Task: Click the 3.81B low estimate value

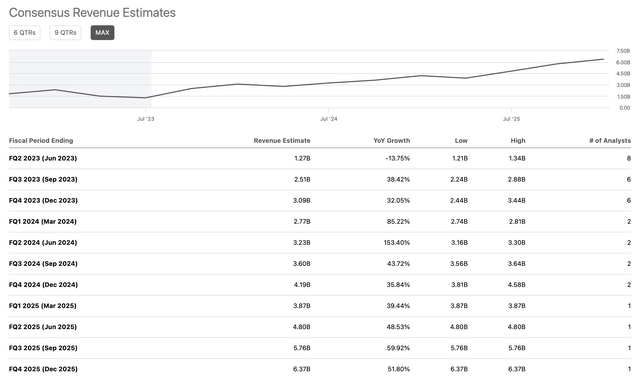Action: tap(460, 285)
